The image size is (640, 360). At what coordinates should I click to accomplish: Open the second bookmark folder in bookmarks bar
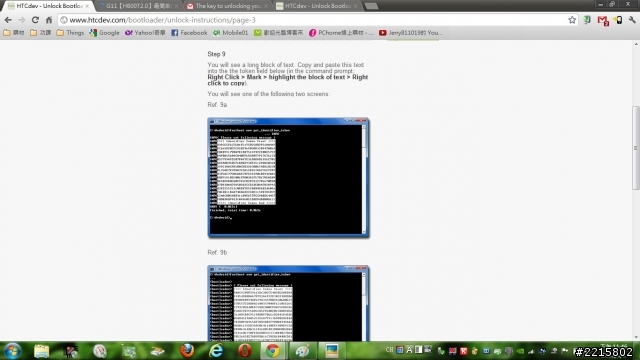(x=40, y=33)
